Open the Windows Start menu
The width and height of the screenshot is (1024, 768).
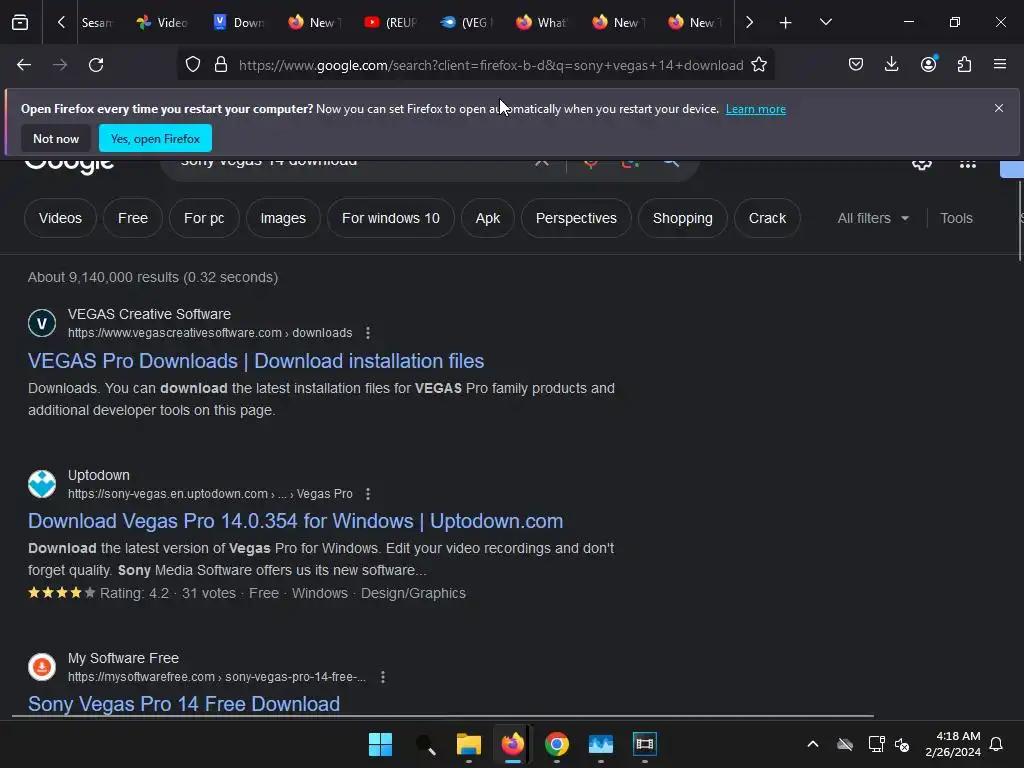pos(380,744)
